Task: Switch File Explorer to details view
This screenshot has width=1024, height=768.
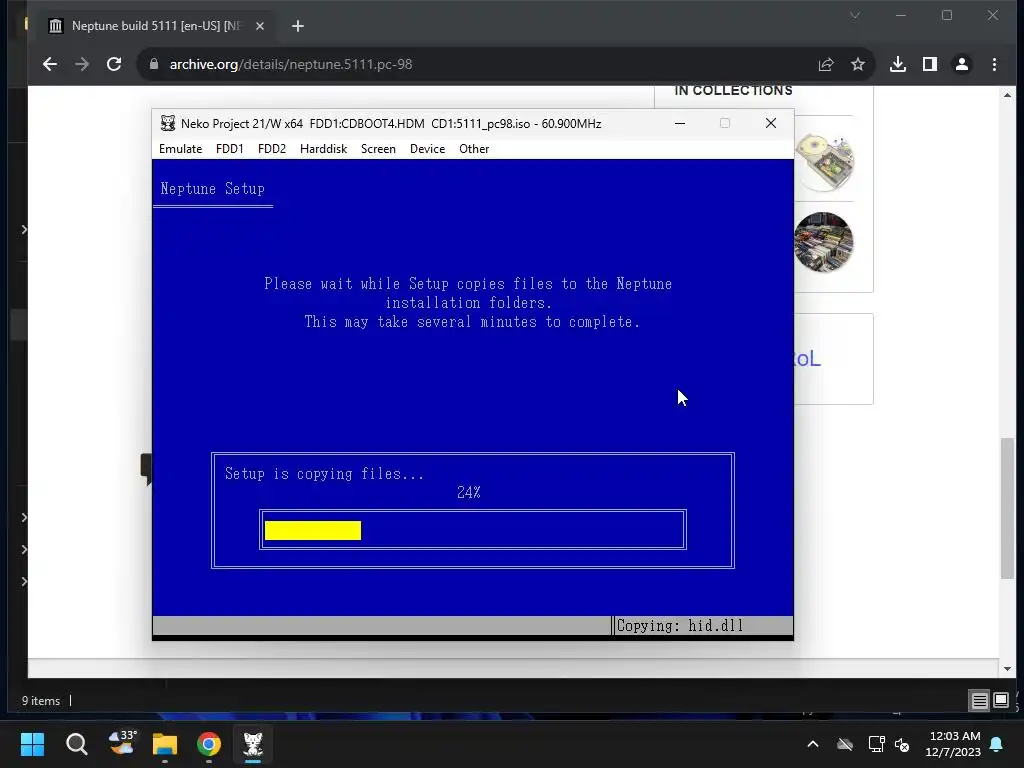Action: point(980,701)
